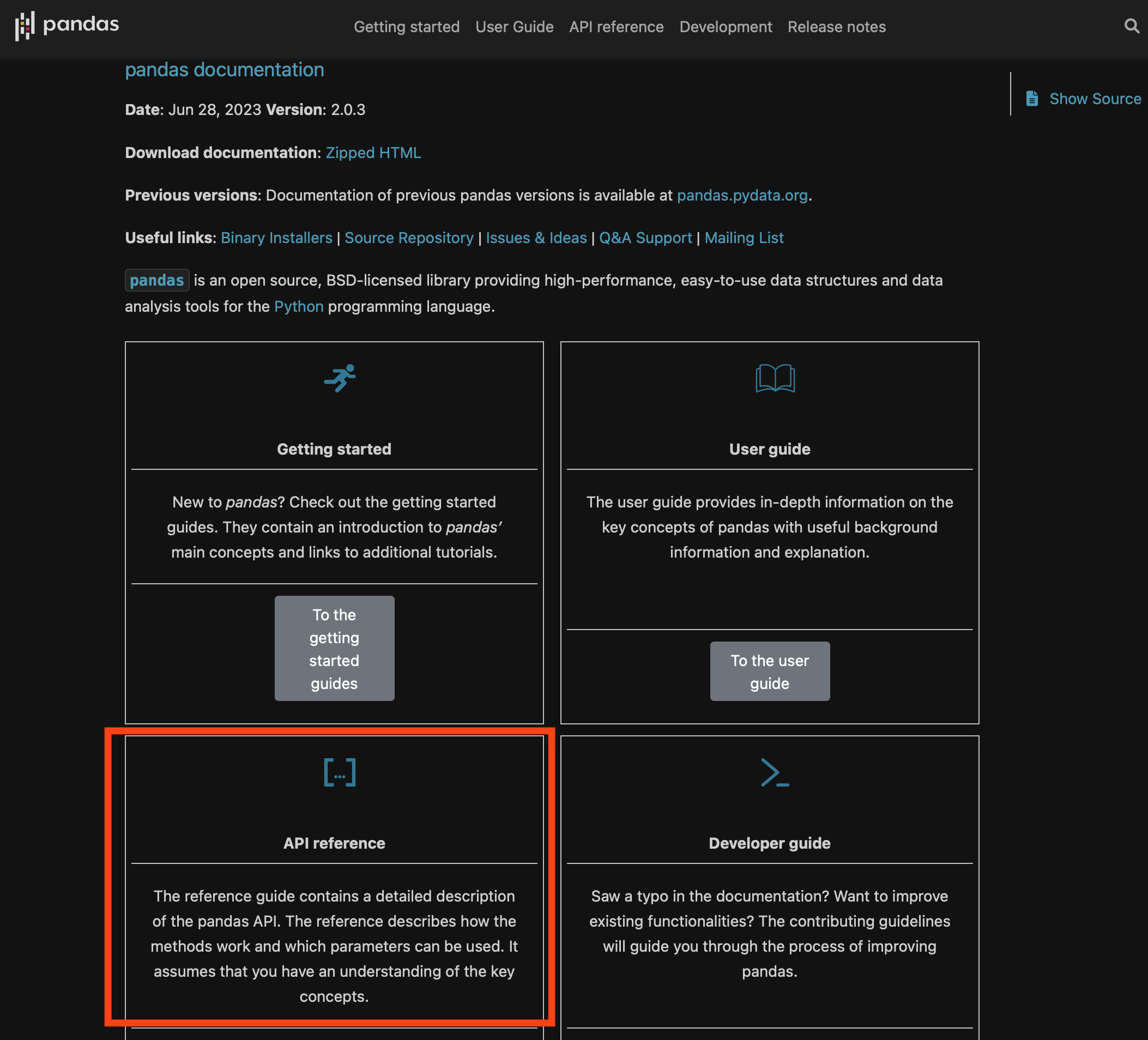The image size is (1148, 1040).
Task: Open Getting started in top navigation
Action: tap(407, 27)
